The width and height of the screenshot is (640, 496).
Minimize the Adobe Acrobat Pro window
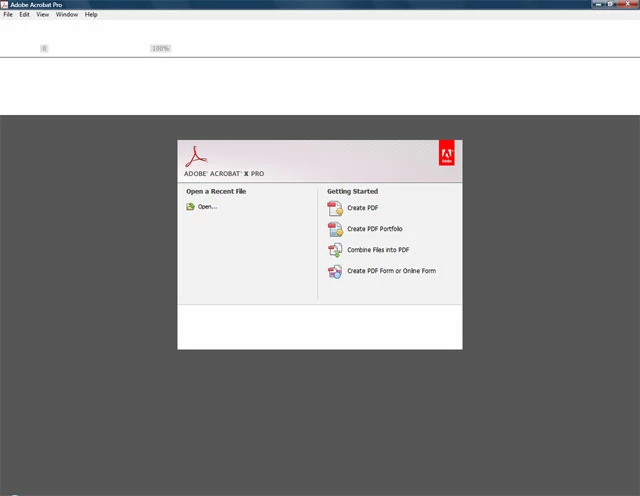tap(598, 4)
